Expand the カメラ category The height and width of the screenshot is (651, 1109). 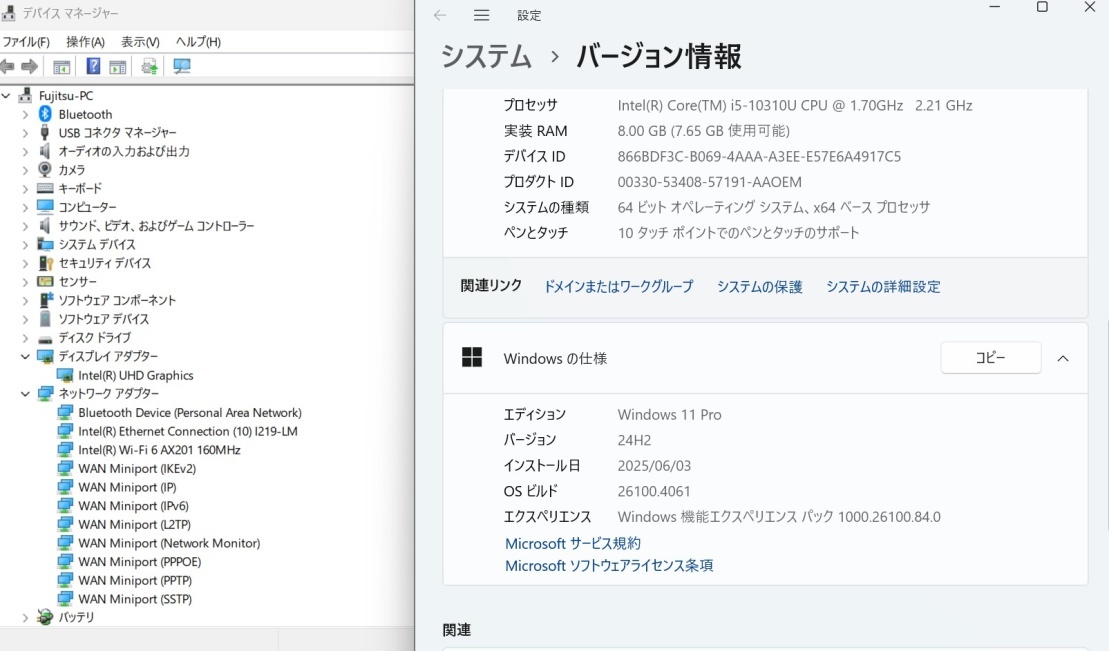coord(25,170)
